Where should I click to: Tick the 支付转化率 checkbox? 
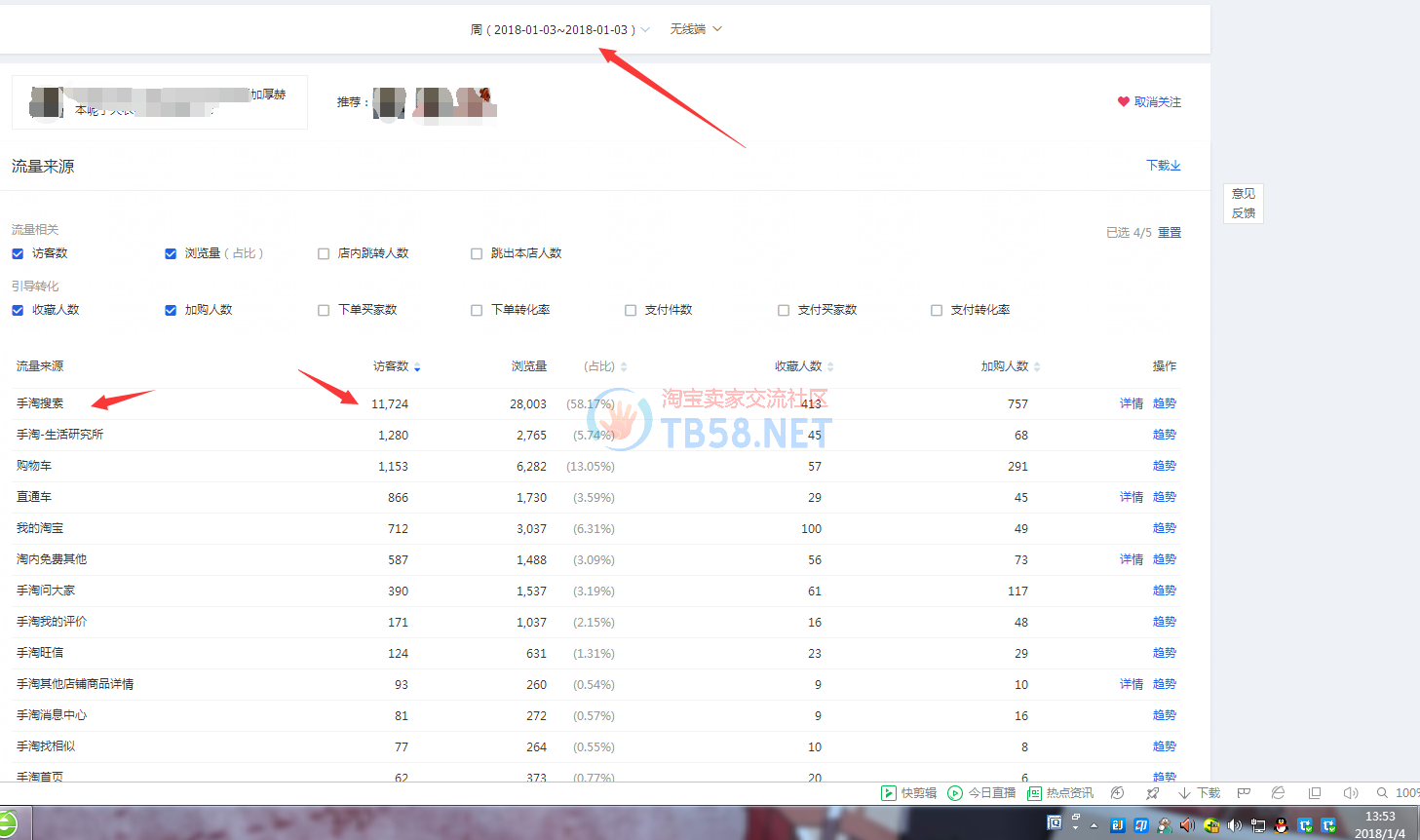(x=937, y=310)
